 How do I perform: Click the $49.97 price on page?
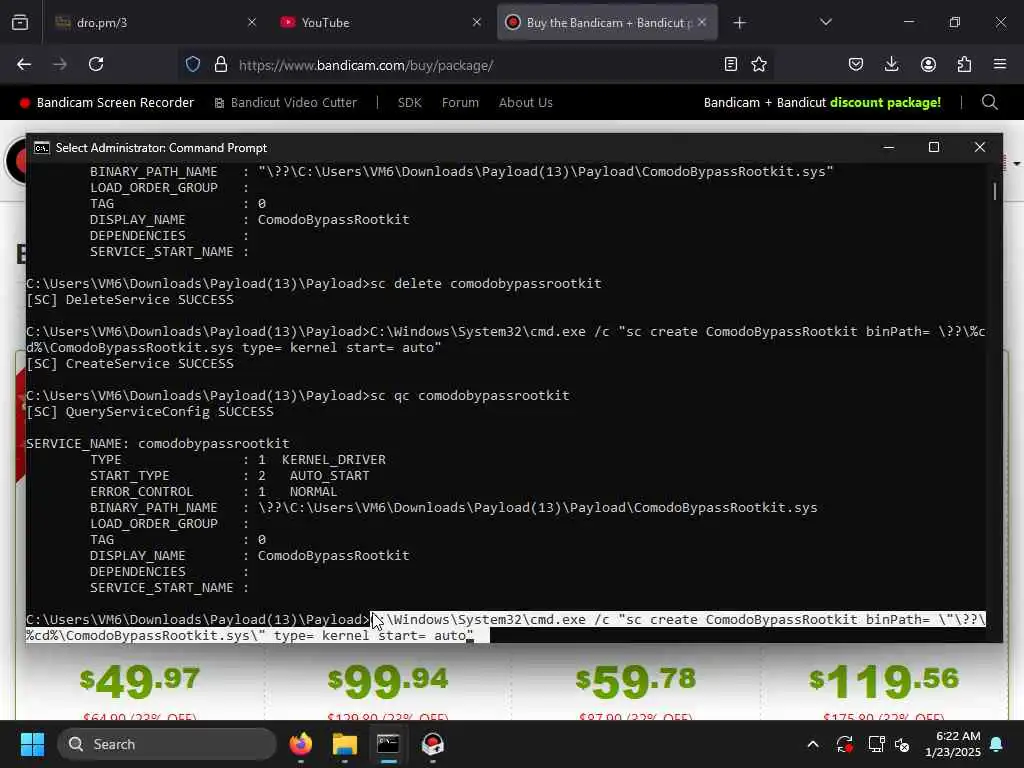(x=140, y=681)
